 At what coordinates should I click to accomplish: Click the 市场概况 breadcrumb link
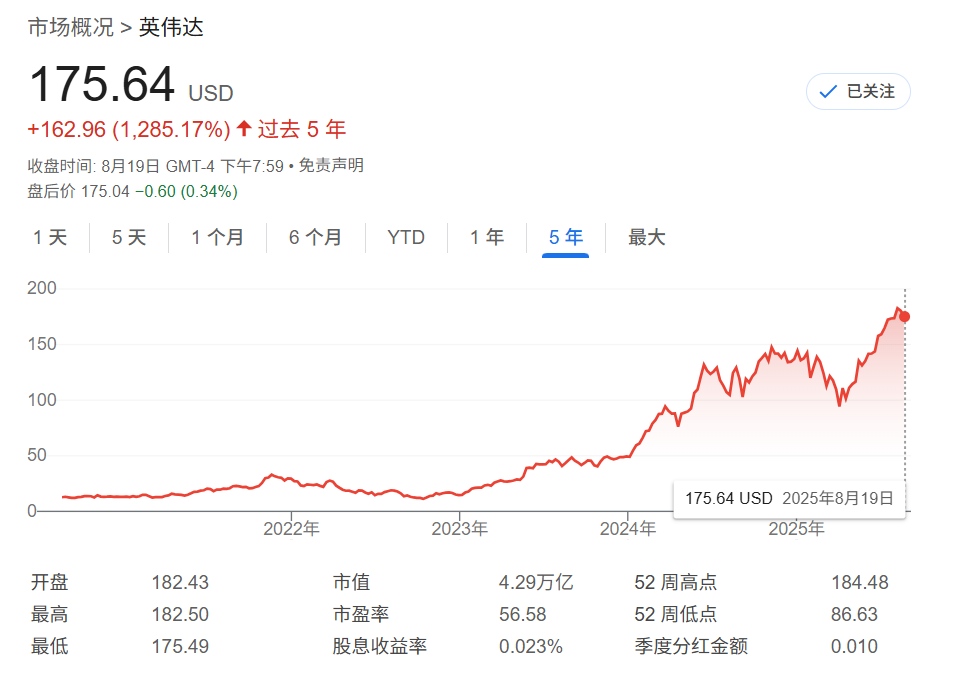[71, 27]
